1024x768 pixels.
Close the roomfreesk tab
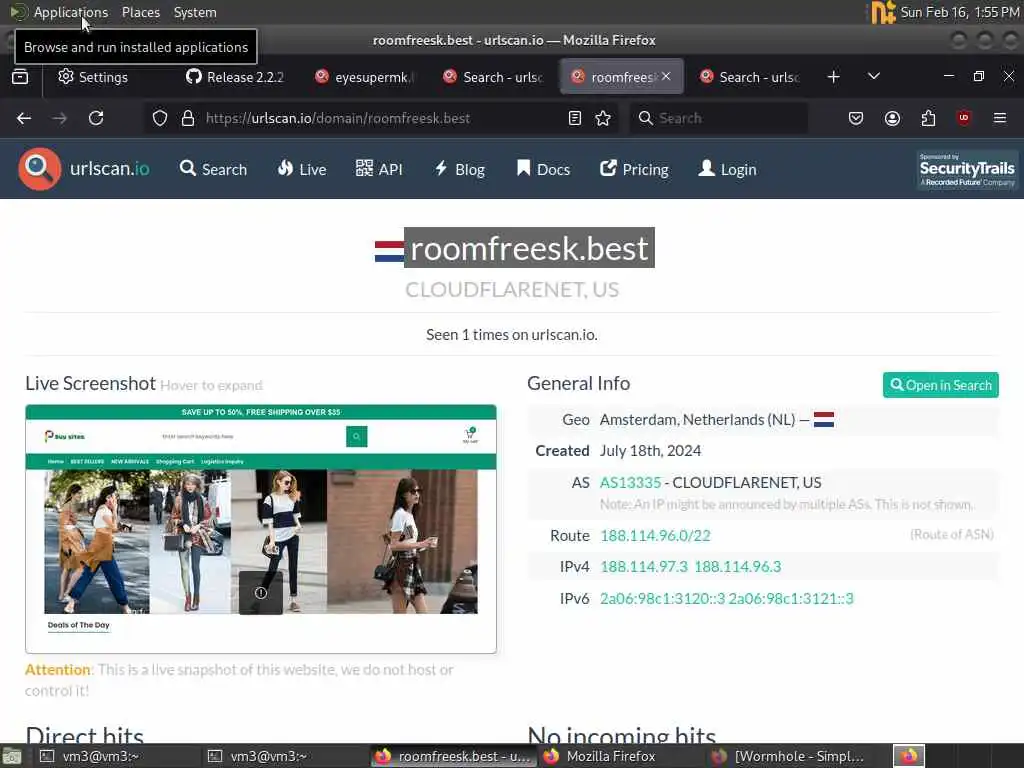point(665,76)
